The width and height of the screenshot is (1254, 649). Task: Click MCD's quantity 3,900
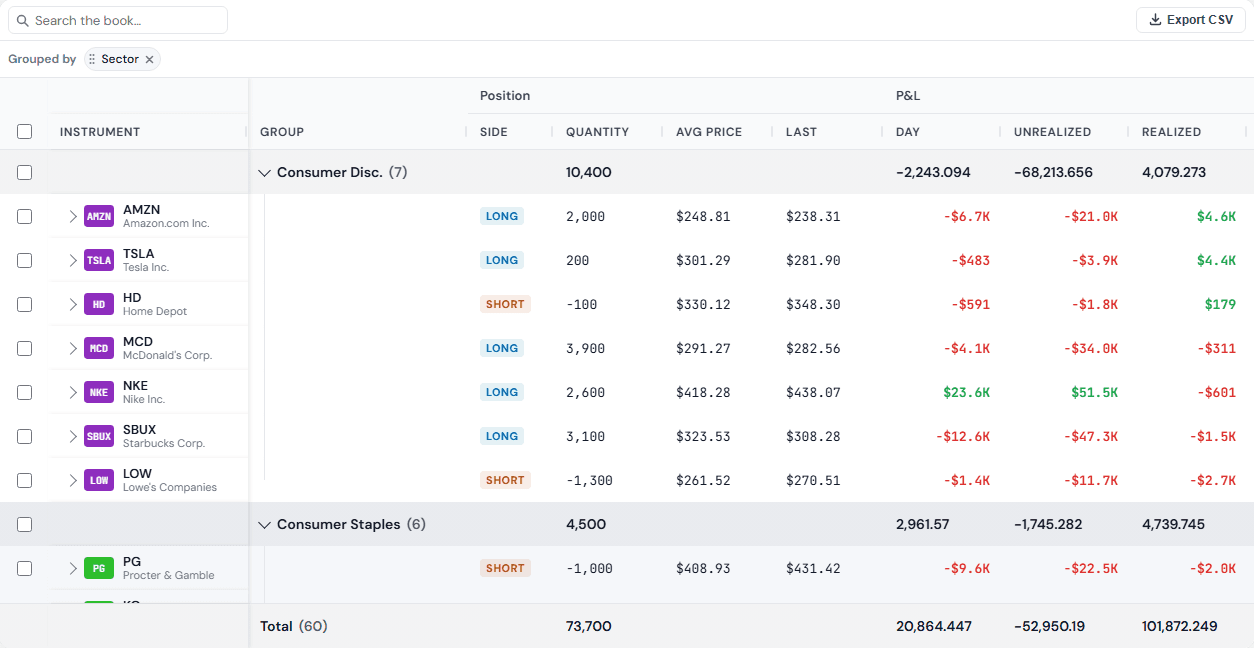click(585, 348)
